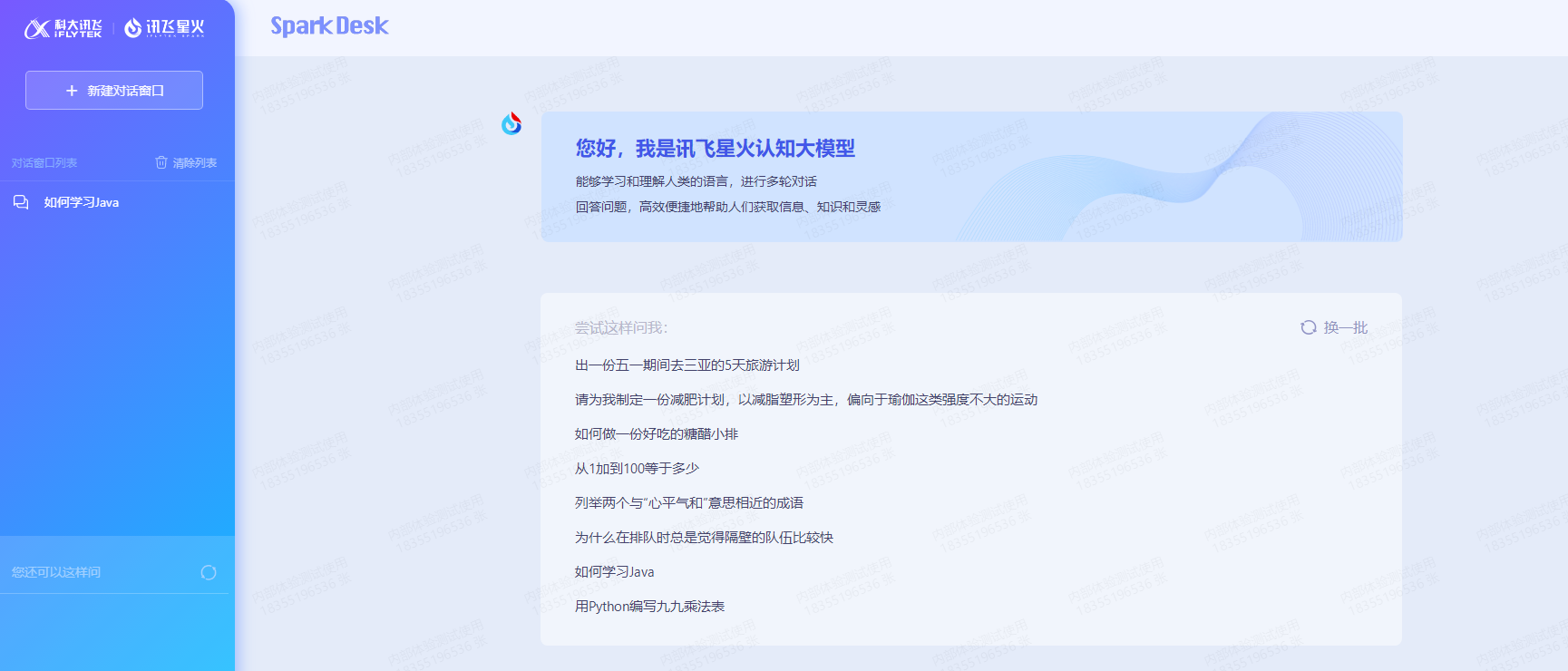Select the 减肥计划 yoga suggestion
Viewport: 1568px width, 671px height.
click(806, 400)
